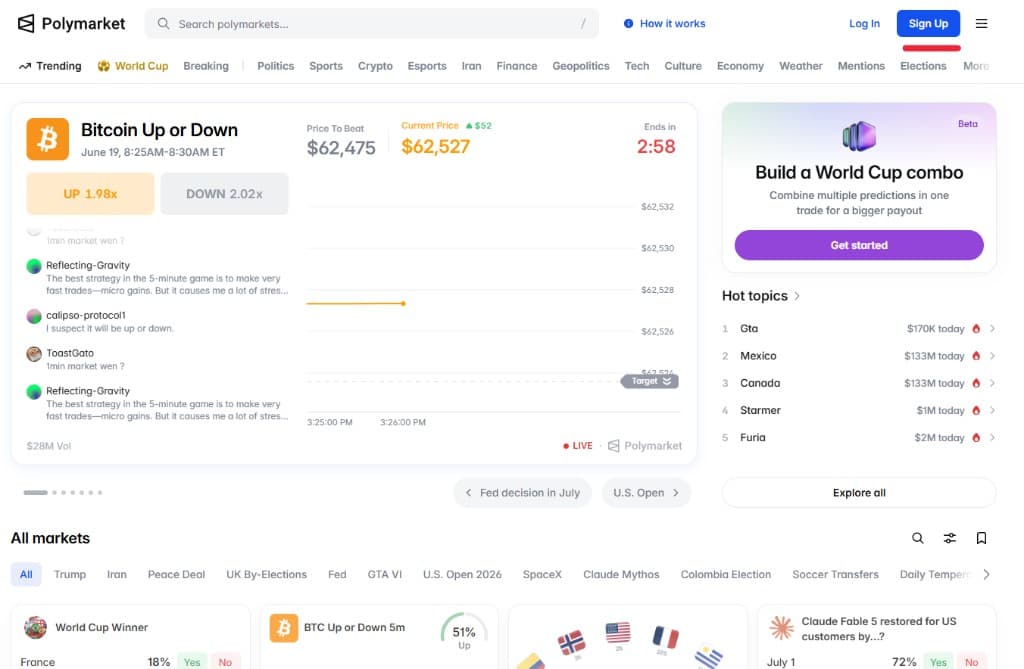This screenshot has height=669, width=1024.
Task: Click the Claude Fable card starburst icon
Action: [782, 628]
